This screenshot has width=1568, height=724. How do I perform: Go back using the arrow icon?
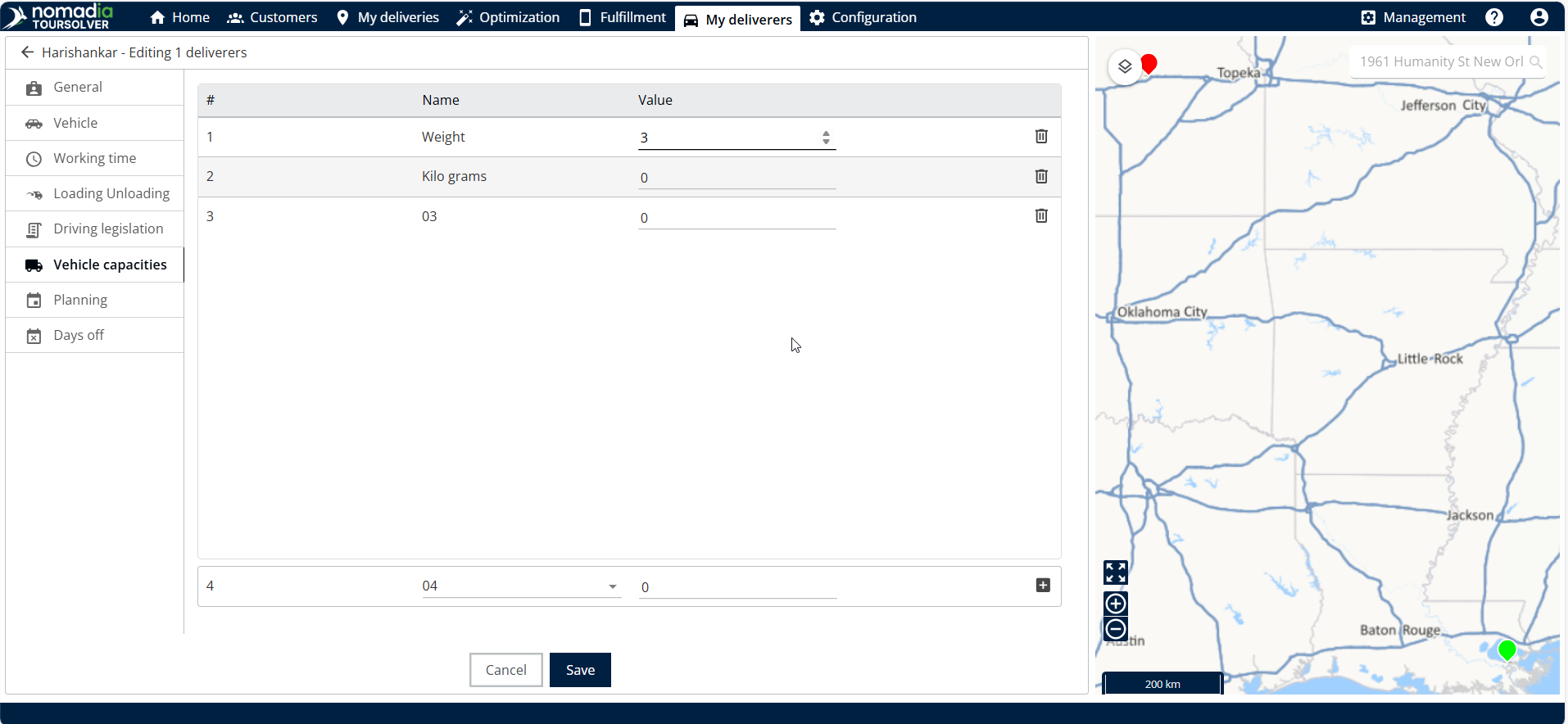pos(27,52)
